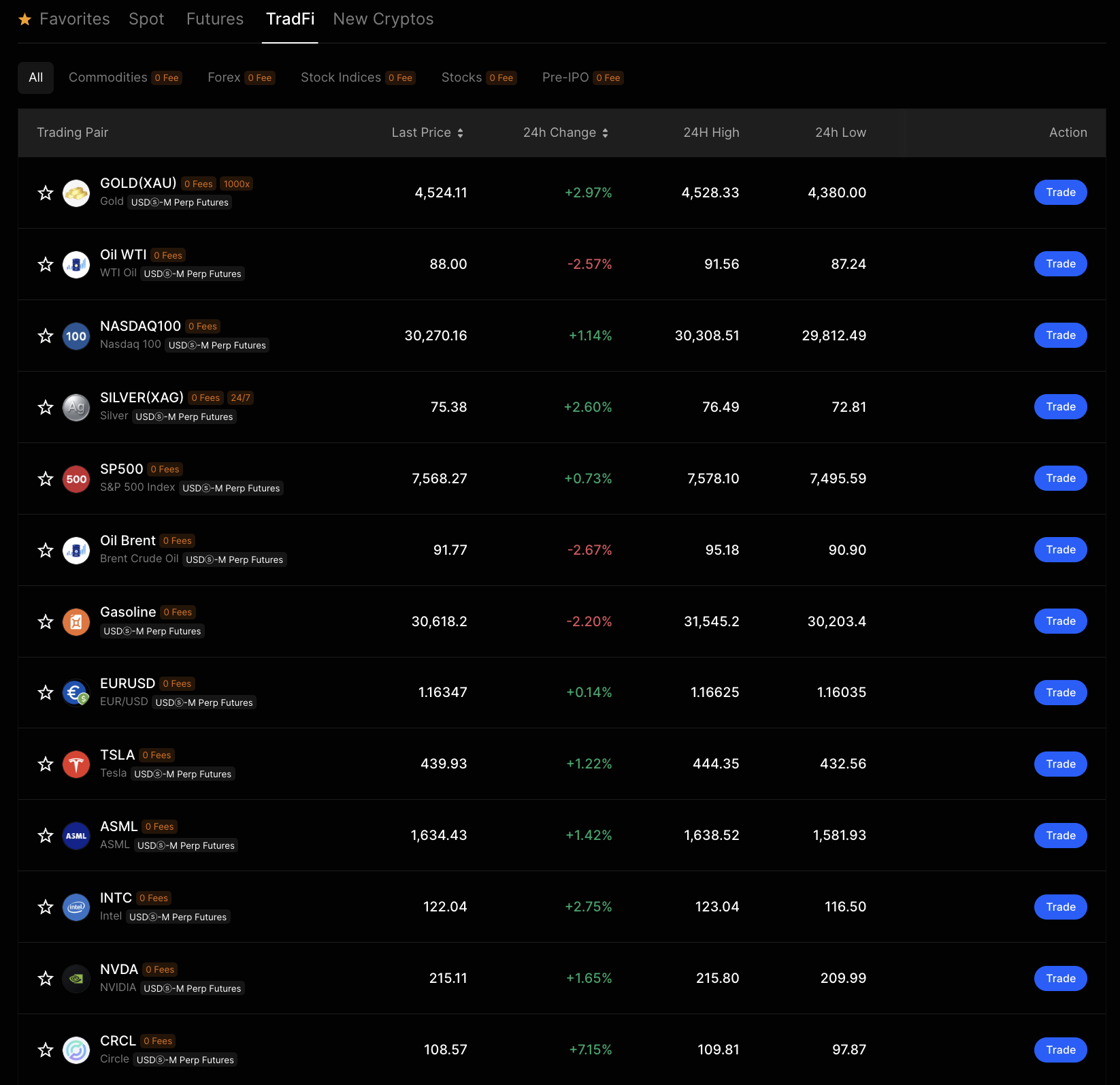
Task: Click Trade for EURUSD
Action: click(1061, 693)
